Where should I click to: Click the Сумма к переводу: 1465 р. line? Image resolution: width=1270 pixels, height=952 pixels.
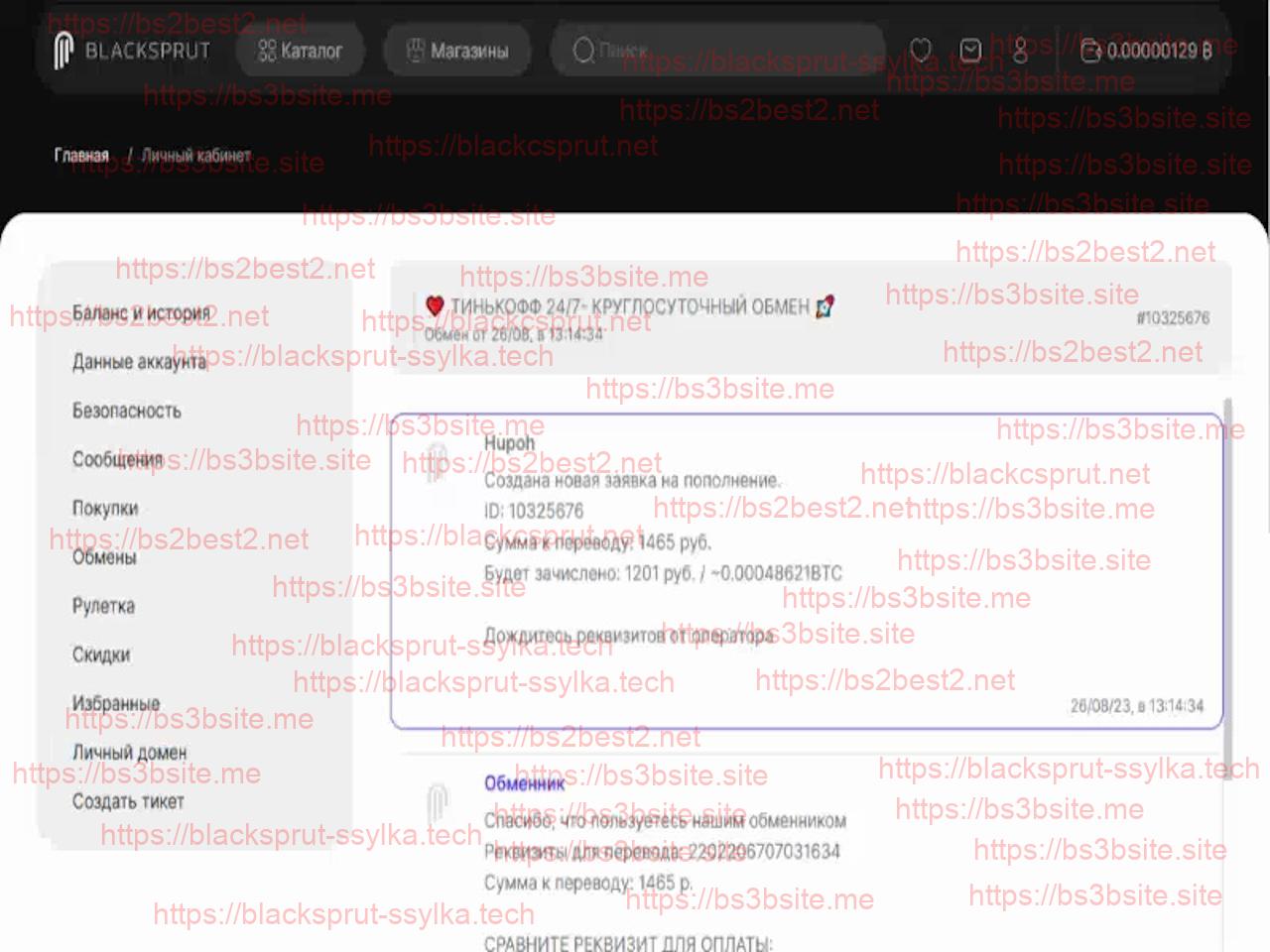[x=588, y=883]
